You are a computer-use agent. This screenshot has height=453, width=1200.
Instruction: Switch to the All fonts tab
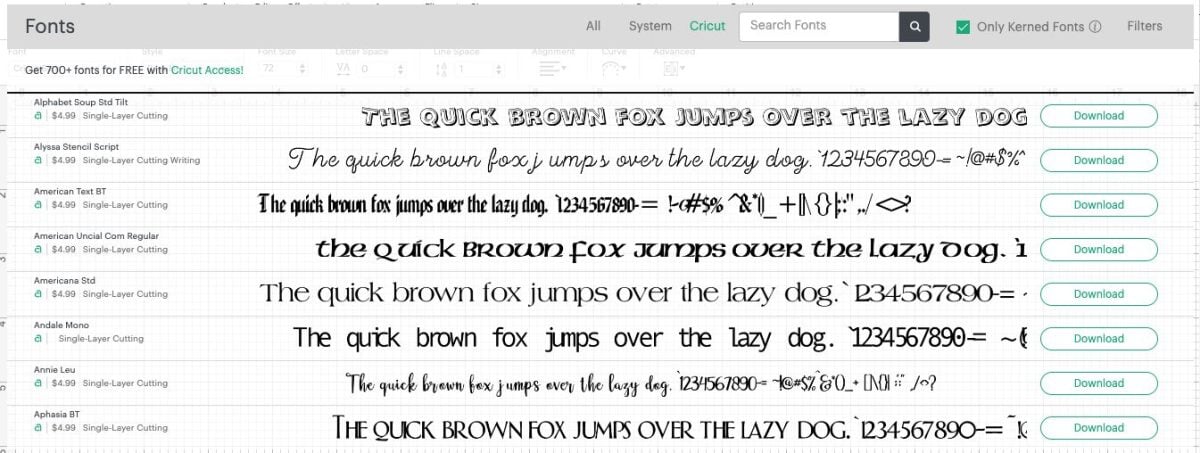(x=593, y=26)
